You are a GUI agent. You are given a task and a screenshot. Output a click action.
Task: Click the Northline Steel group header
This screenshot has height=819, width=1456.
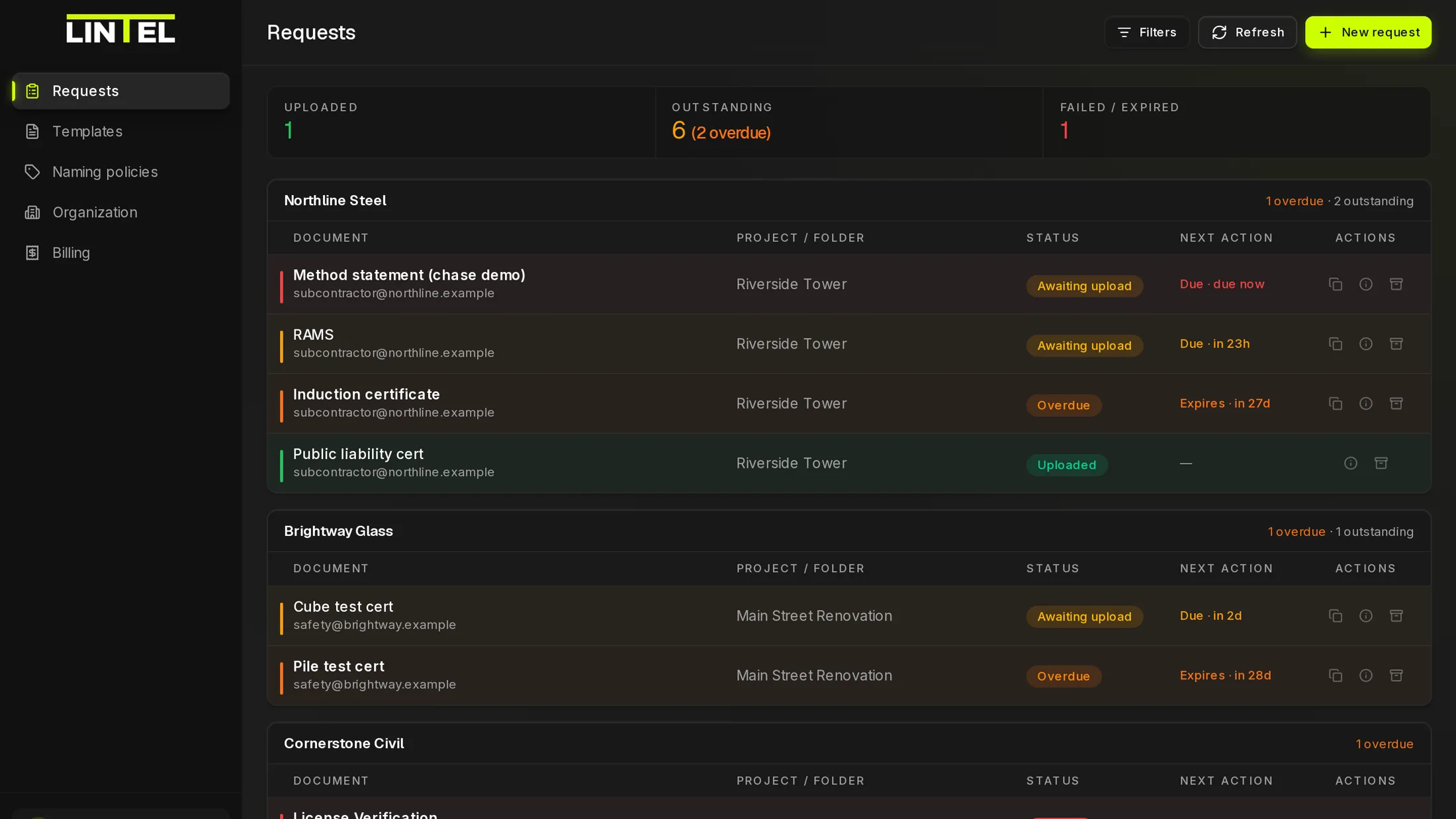(849, 200)
